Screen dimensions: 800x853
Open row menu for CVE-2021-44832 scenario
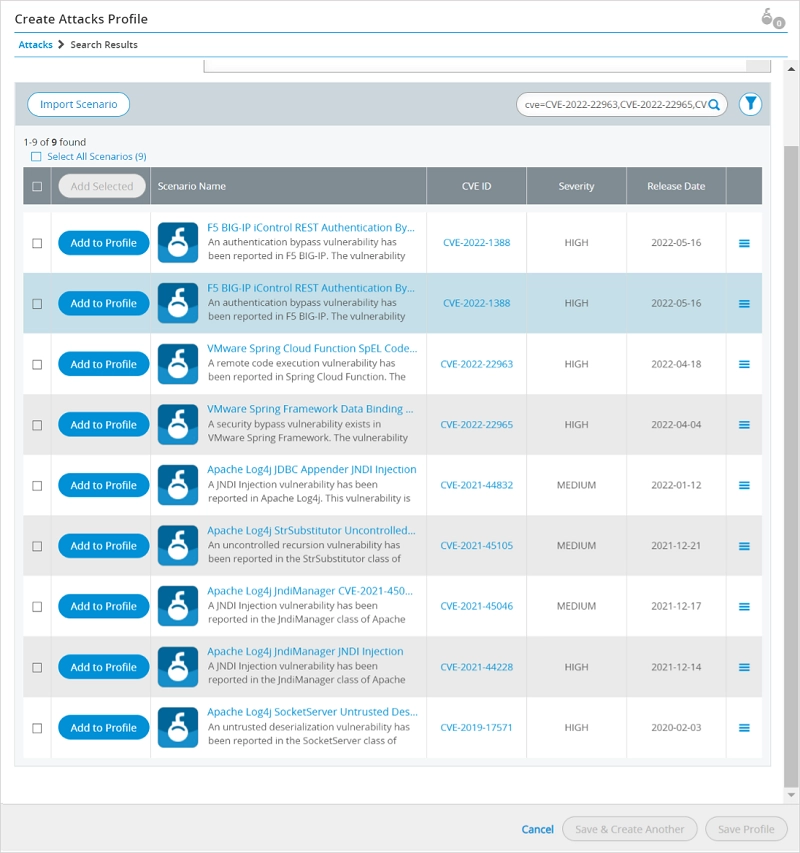pos(744,486)
